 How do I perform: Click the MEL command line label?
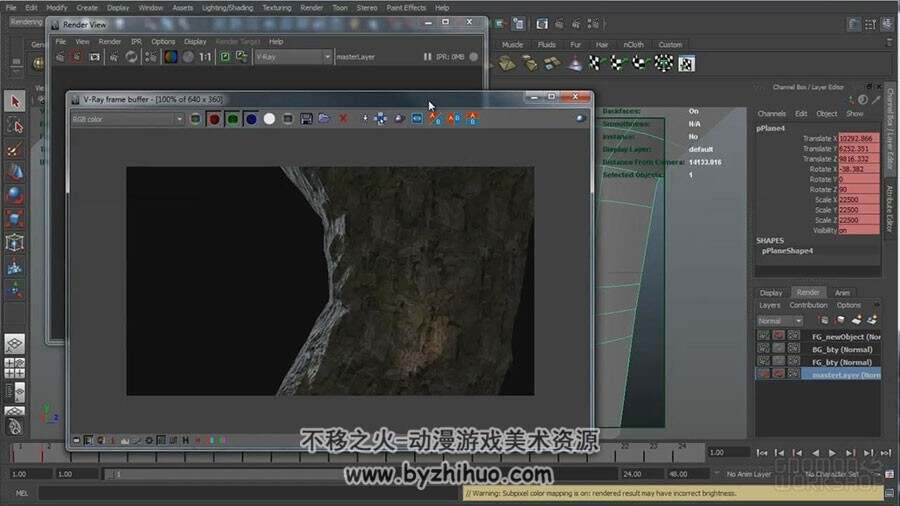click(22, 493)
